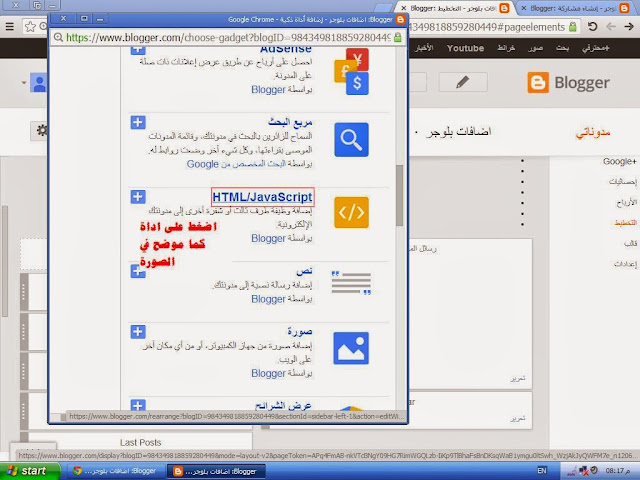
Task: Click the plus button beside HTML/JavaScript
Action: [x=138, y=197]
